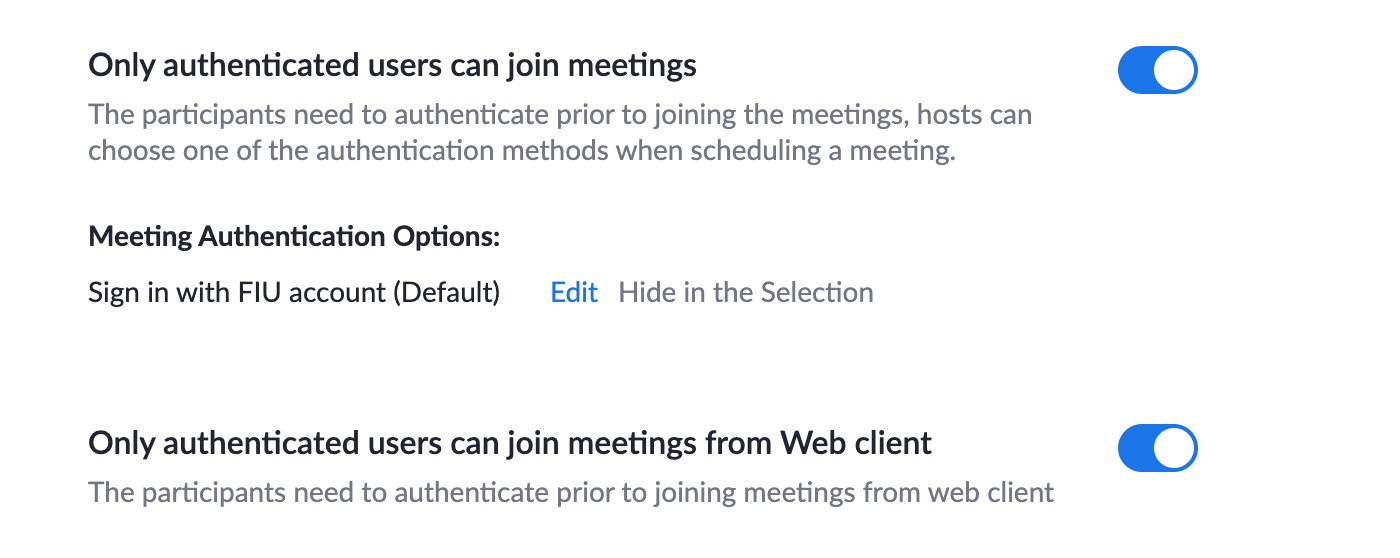Click the description about joining from web client

[571, 492]
